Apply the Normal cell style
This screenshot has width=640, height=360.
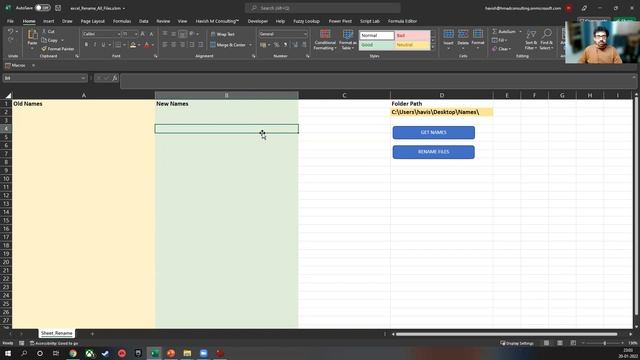(x=377, y=36)
